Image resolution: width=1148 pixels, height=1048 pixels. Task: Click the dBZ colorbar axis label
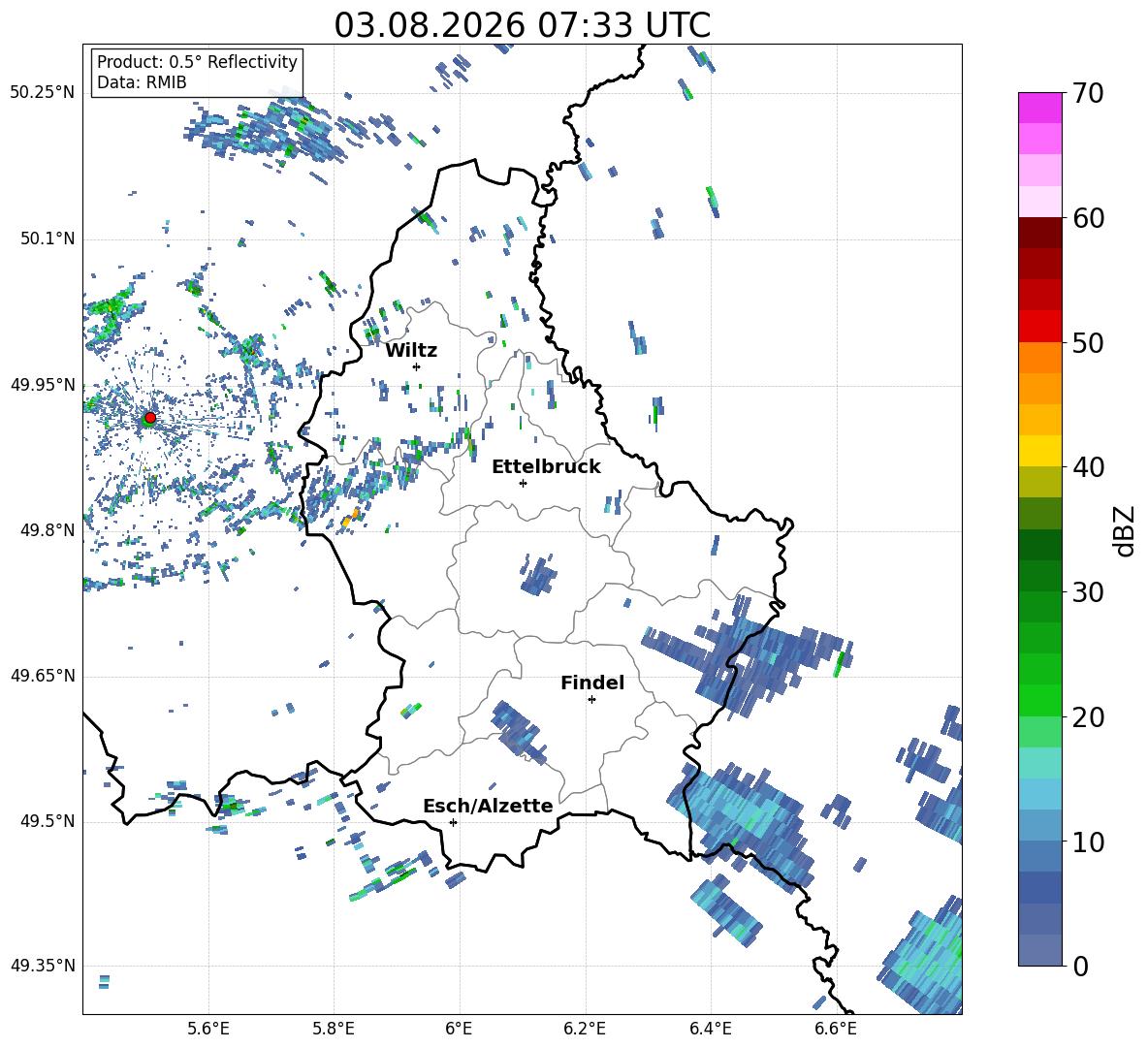point(1126,530)
